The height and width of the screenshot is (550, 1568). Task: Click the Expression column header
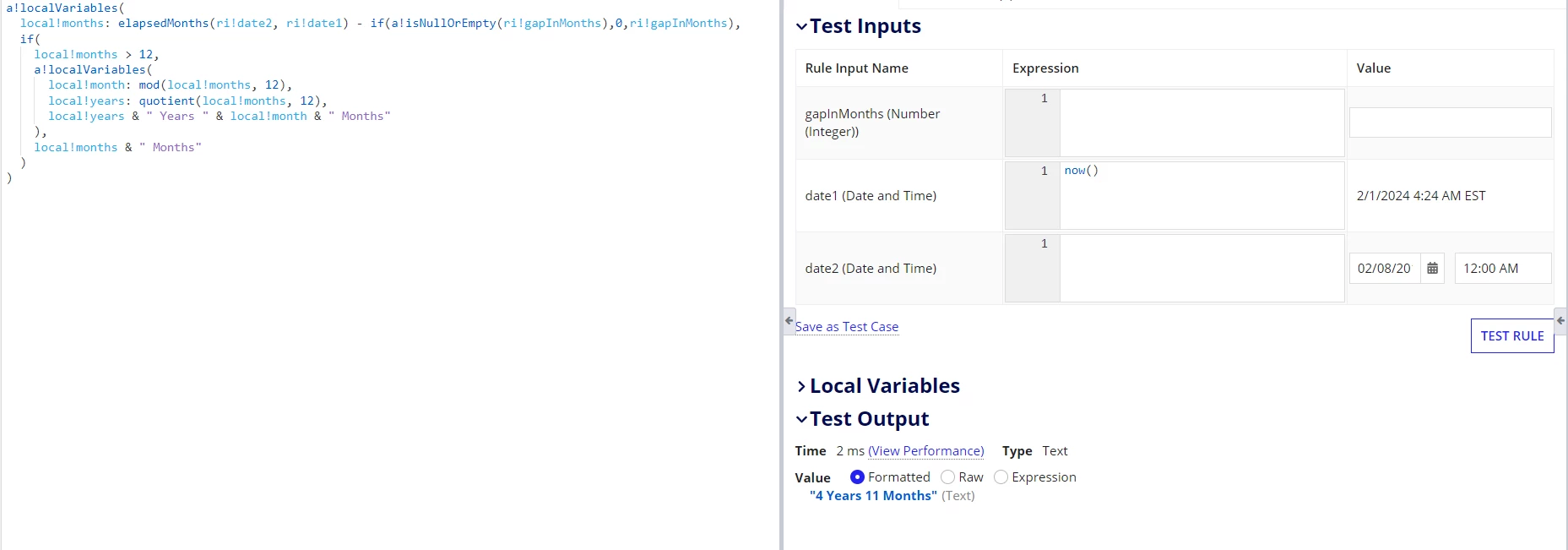pyautogui.click(x=1045, y=68)
